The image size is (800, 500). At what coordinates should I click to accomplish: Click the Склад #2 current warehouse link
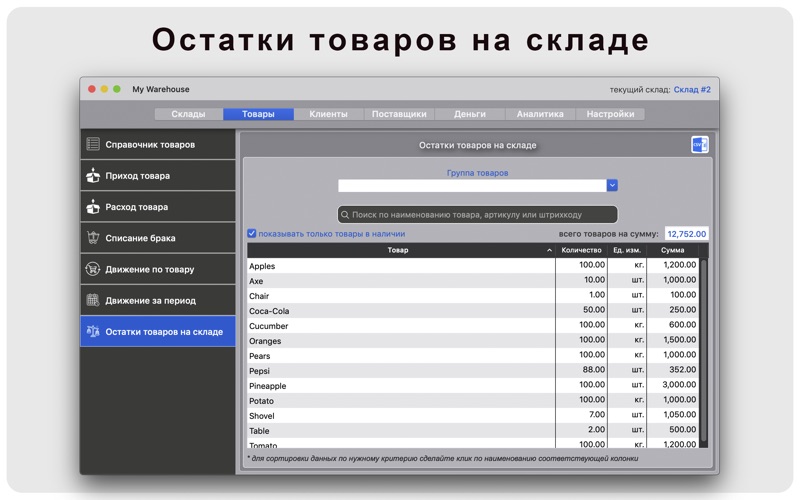coord(692,89)
